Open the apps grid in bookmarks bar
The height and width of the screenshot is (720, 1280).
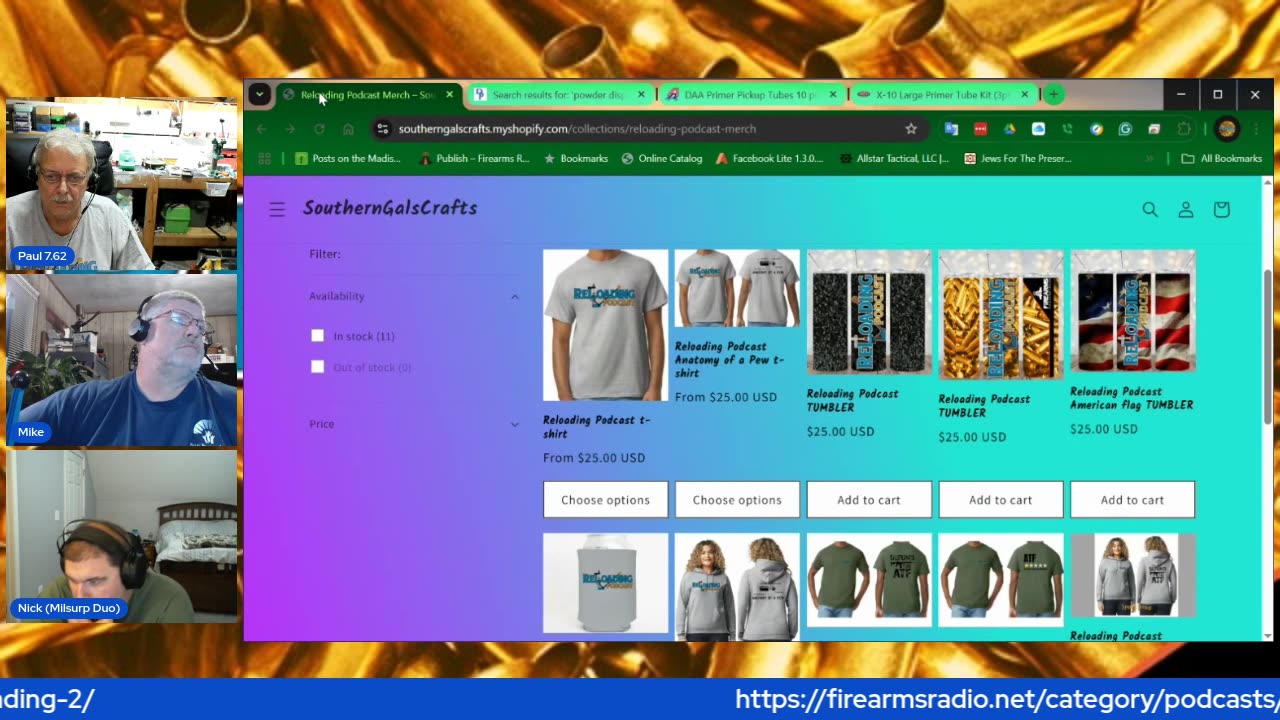pos(265,158)
